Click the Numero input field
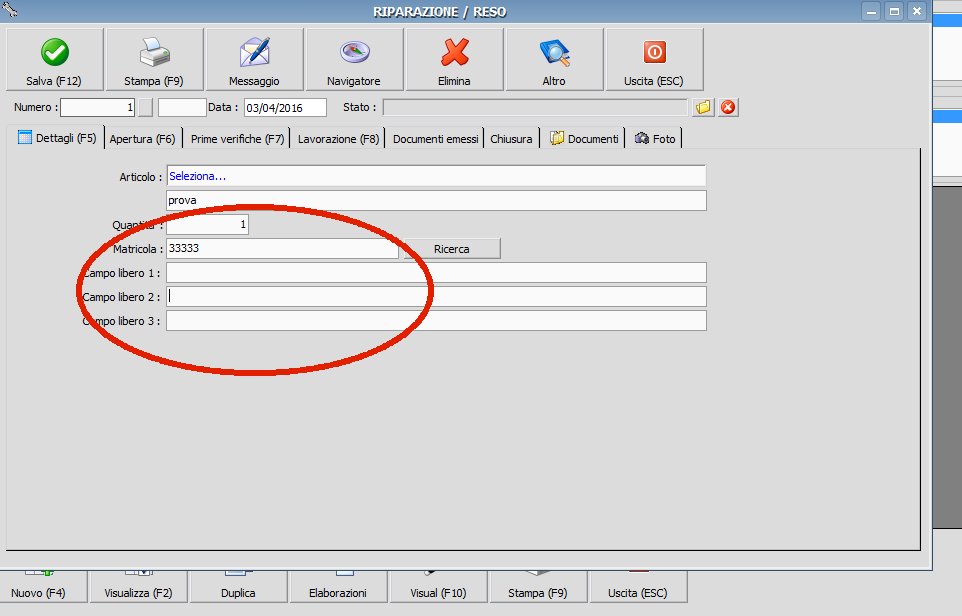Viewport: 962px width, 616px height. point(98,107)
